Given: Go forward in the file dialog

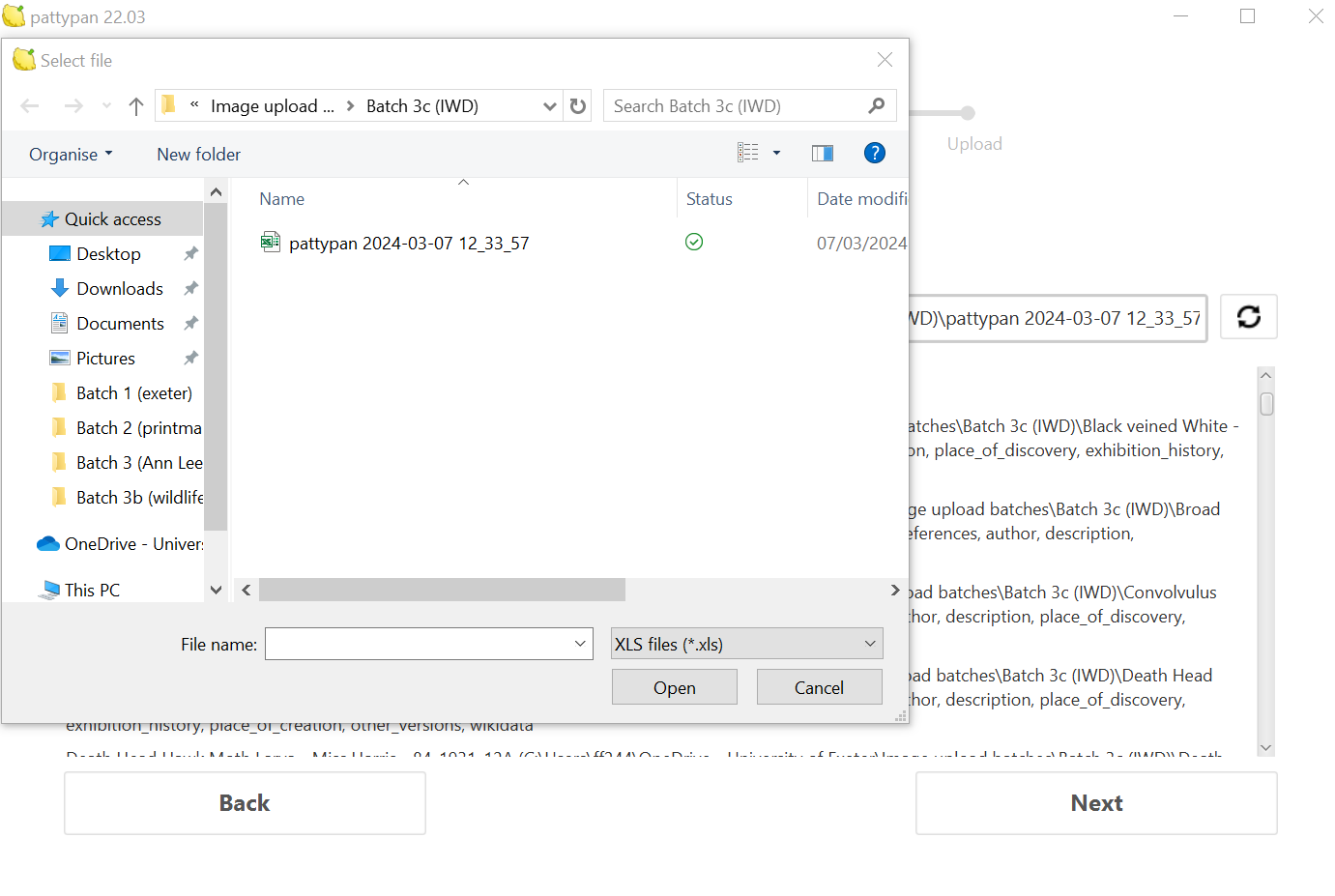Looking at the screenshot, I should (73, 106).
